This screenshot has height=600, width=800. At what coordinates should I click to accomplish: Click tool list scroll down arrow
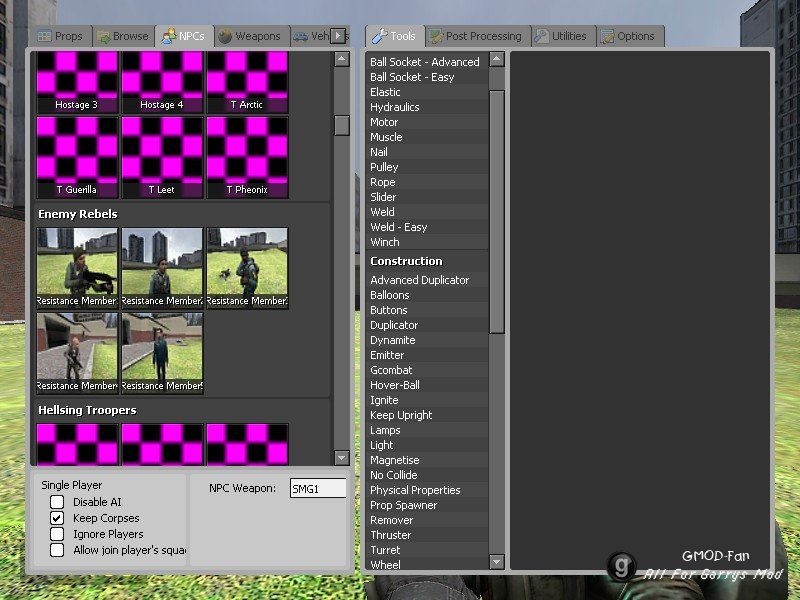(496, 562)
